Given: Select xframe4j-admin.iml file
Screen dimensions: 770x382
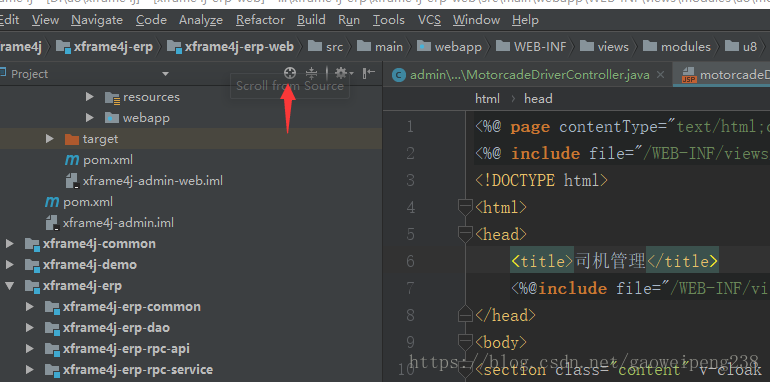Looking at the screenshot, I should pos(110,223).
